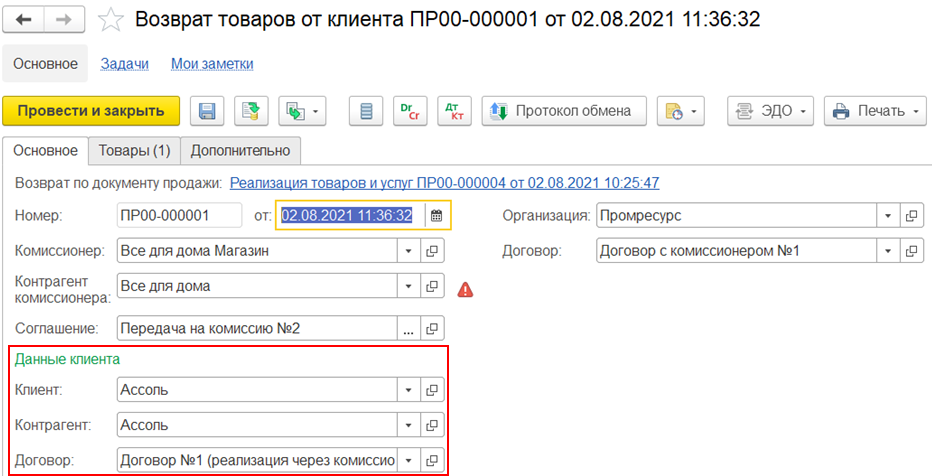The image size is (932, 476).
Task: Open Мои заметки link
Action: coord(212,64)
